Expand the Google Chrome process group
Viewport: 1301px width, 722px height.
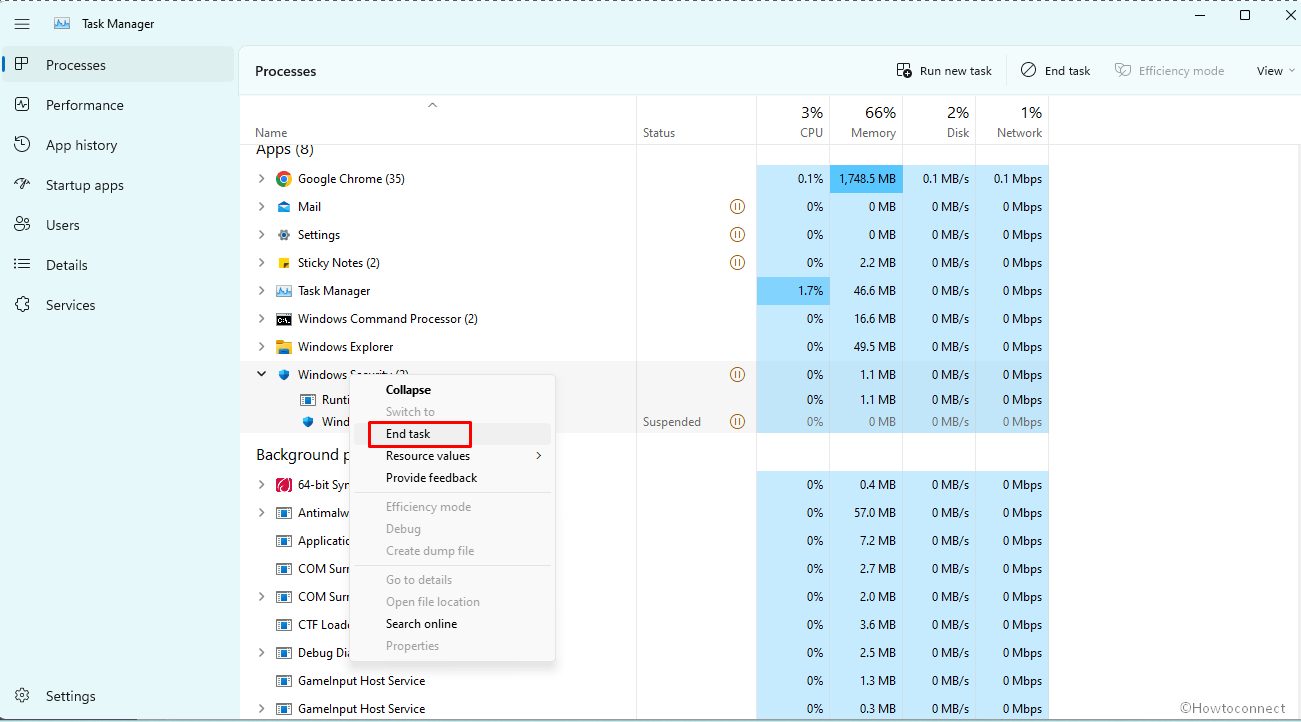(262, 179)
